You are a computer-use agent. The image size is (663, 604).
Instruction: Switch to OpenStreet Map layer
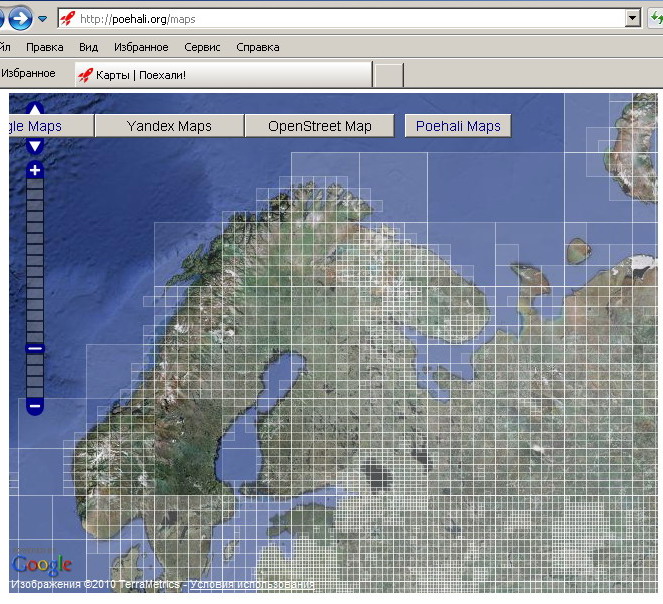tap(320, 126)
